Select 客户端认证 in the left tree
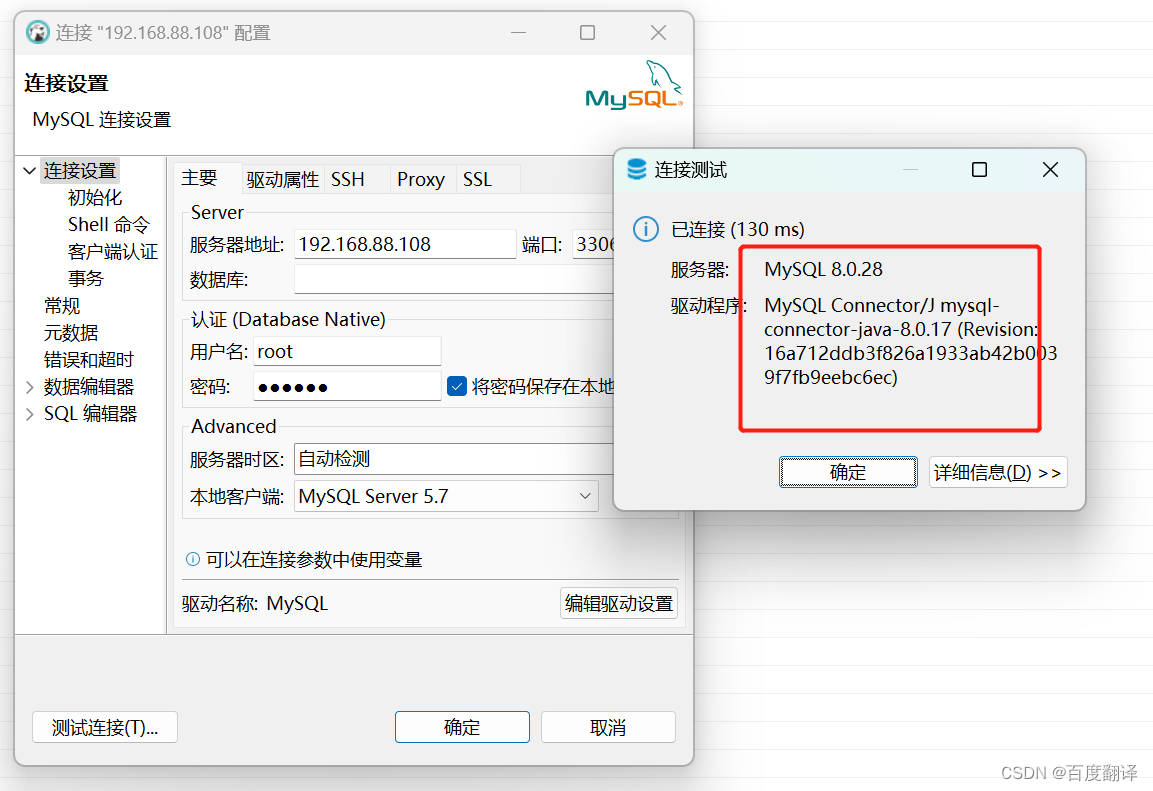This screenshot has height=791, width=1153. tap(113, 251)
